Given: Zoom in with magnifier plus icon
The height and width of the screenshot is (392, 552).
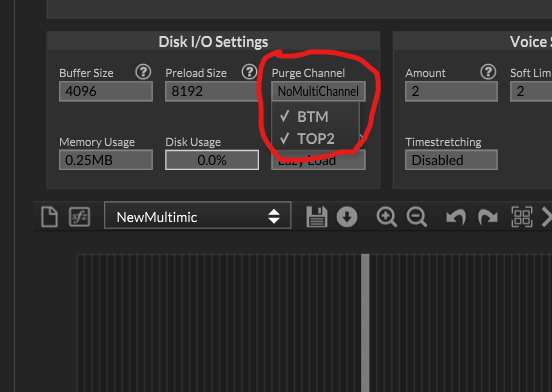Looking at the screenshot, I should pyautogui.click(x=387, y=217).
